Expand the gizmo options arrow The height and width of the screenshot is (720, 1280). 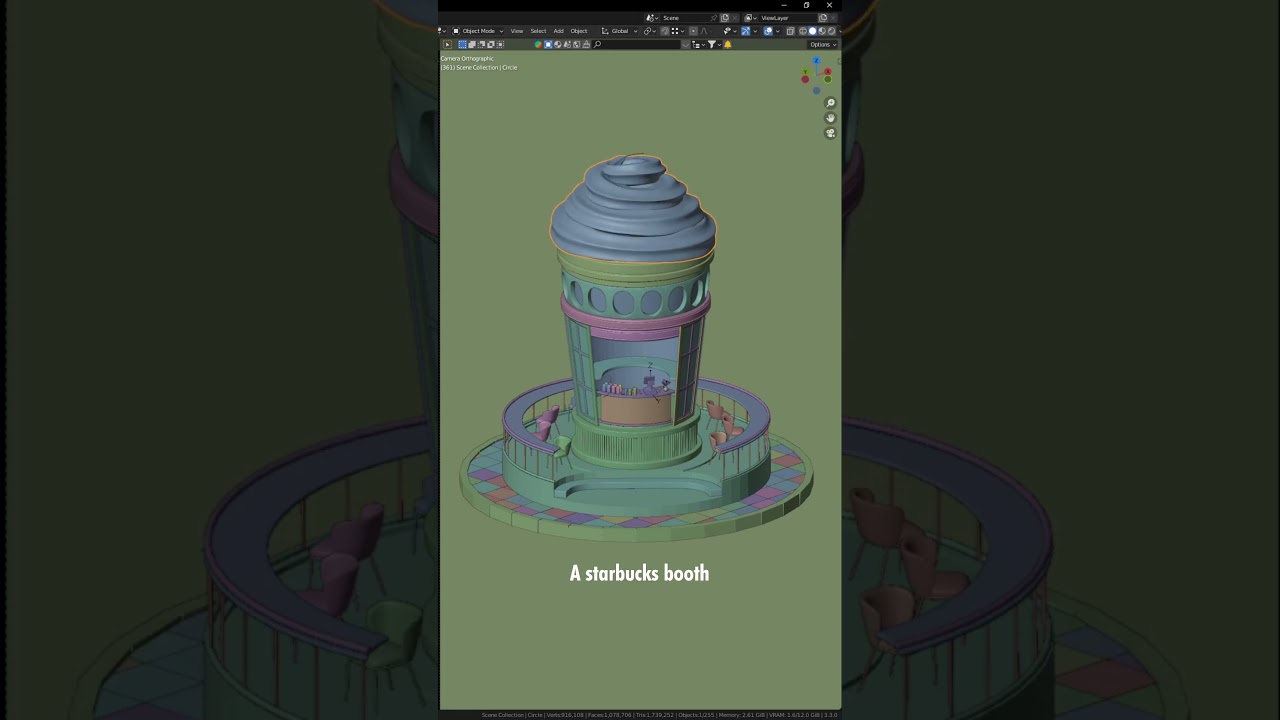(755, 31)
